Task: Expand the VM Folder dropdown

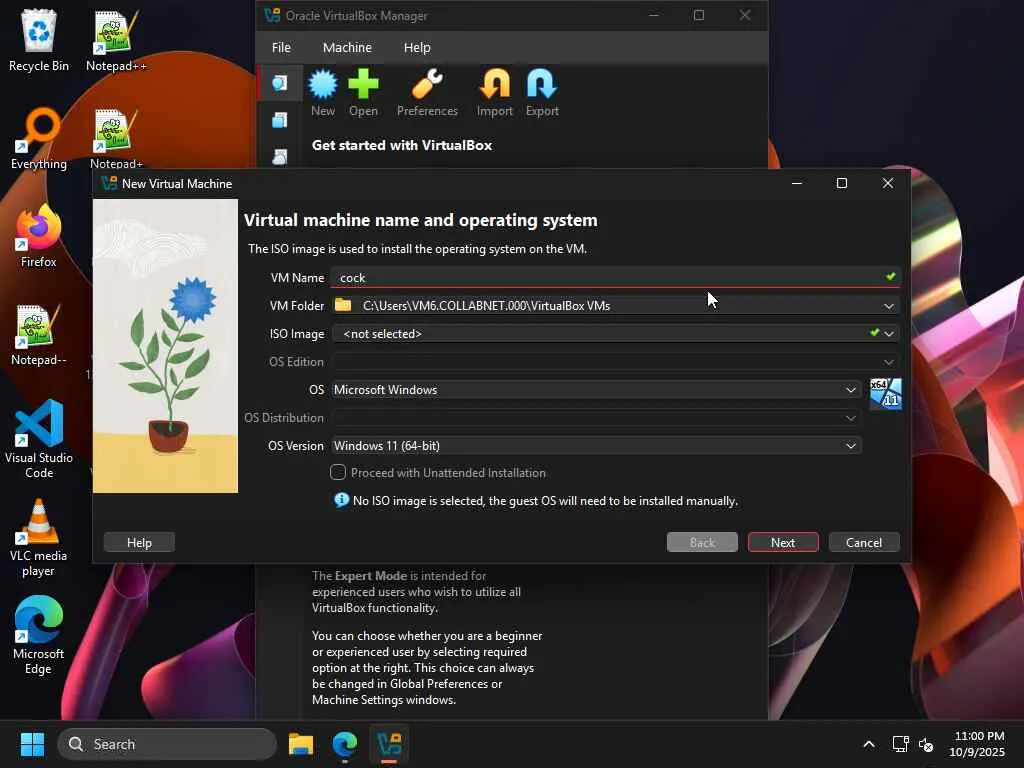Action: tap(888, 306)
